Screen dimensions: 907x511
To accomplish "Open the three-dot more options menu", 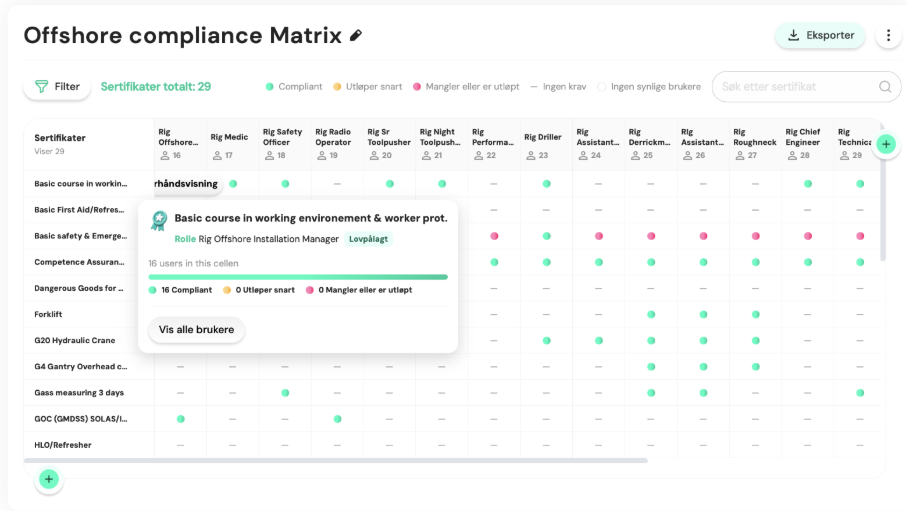I will coord(888,35).
